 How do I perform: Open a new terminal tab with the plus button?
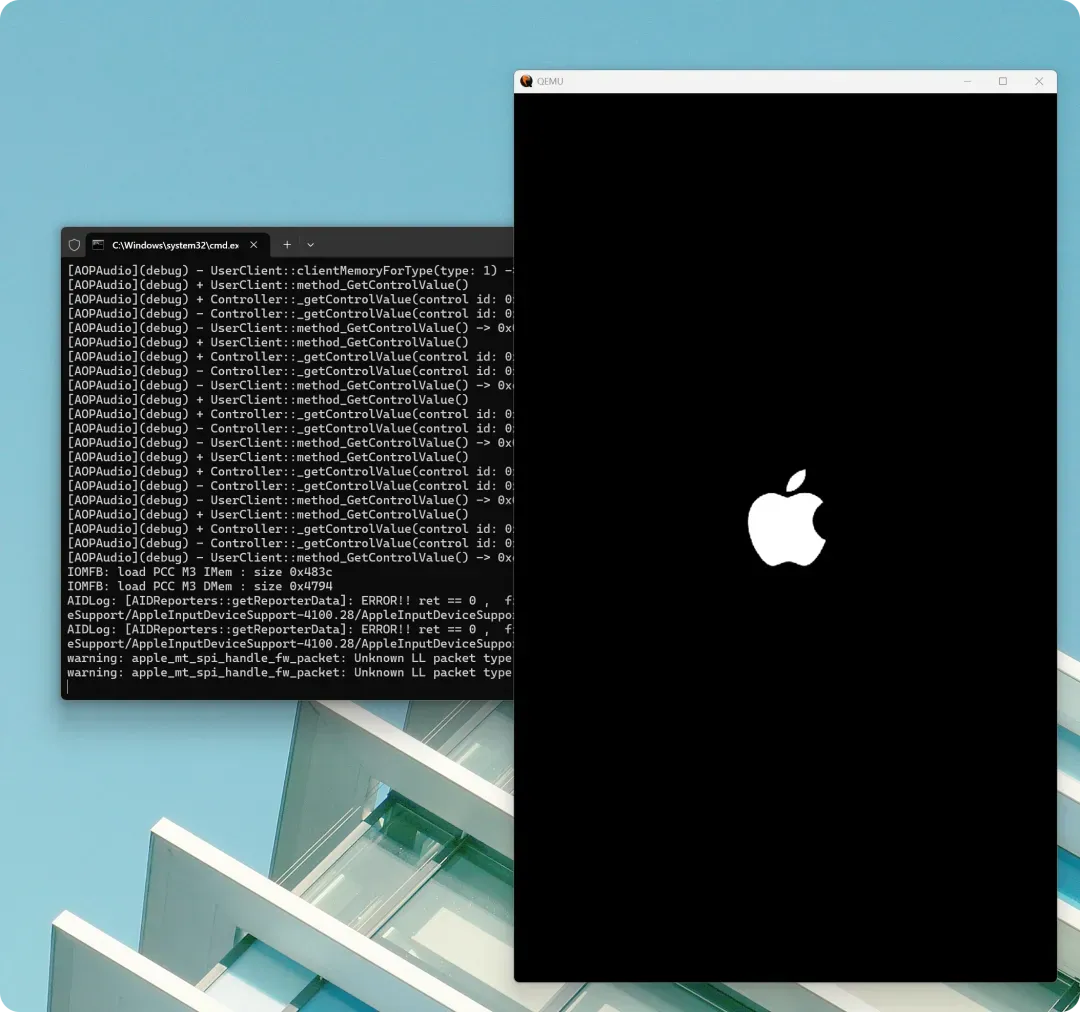point(287,245)
